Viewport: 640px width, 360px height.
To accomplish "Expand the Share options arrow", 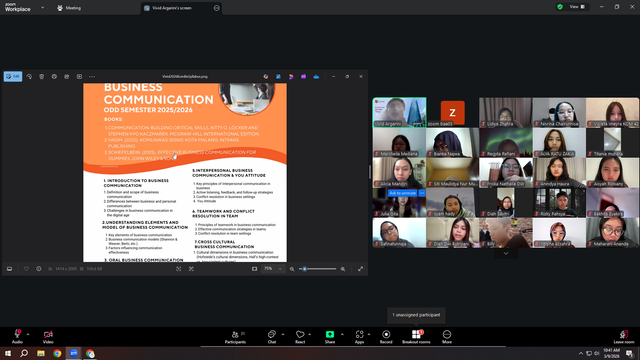I will pos(342,334).
